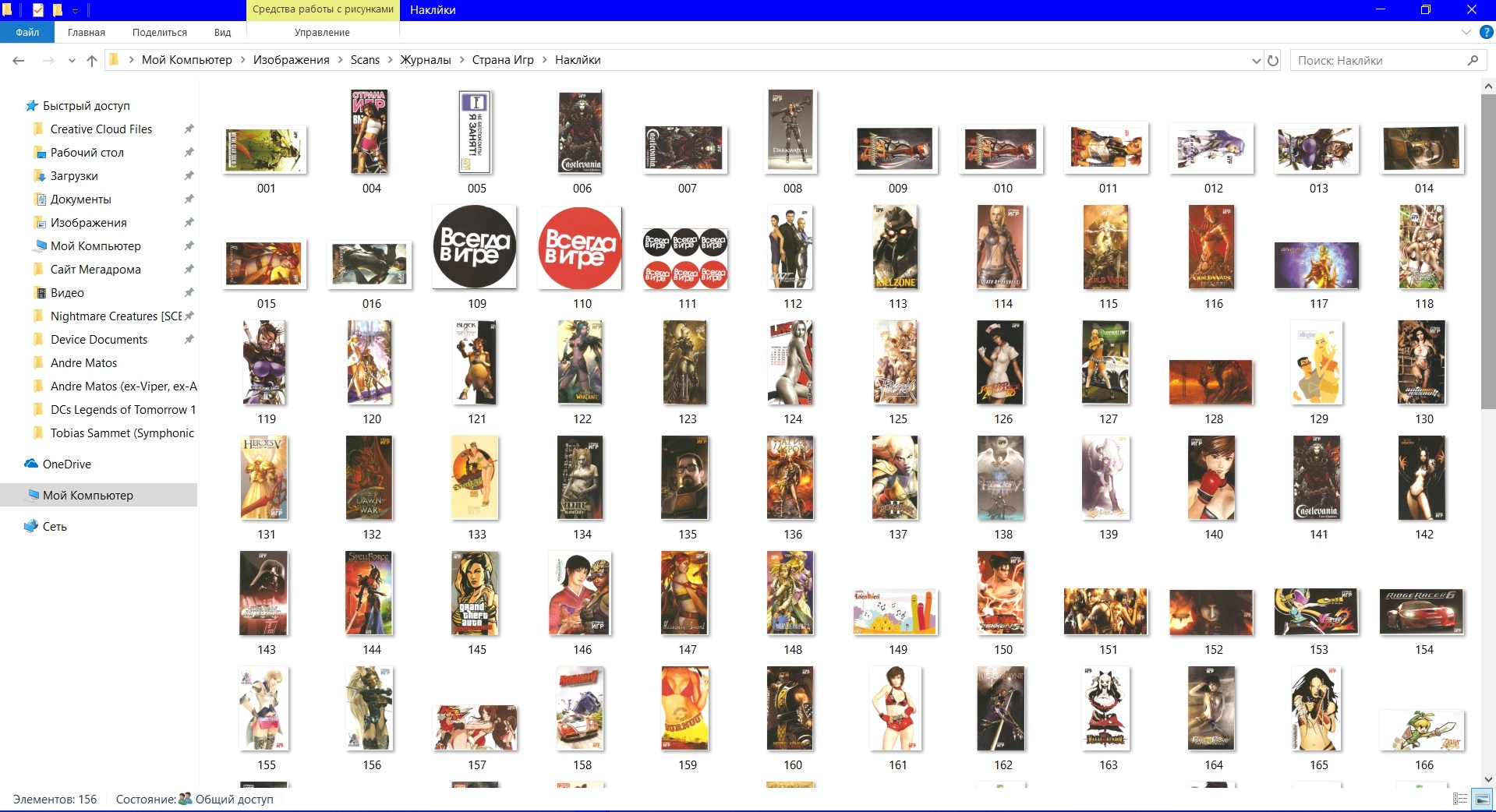Go back with the Back arrow
The image size is (1496, 812).
[19, 60]
